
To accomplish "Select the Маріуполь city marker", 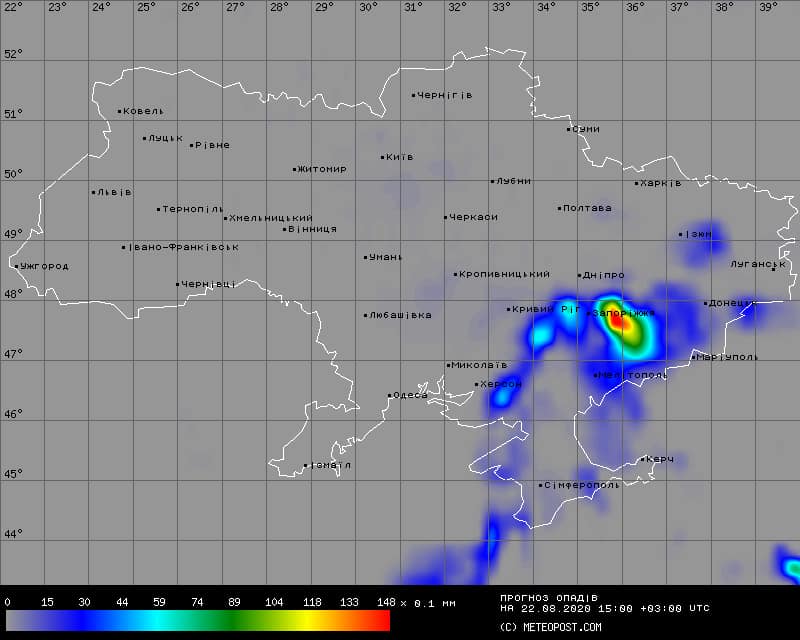I will pyautogui.click(x=693, y=357).
